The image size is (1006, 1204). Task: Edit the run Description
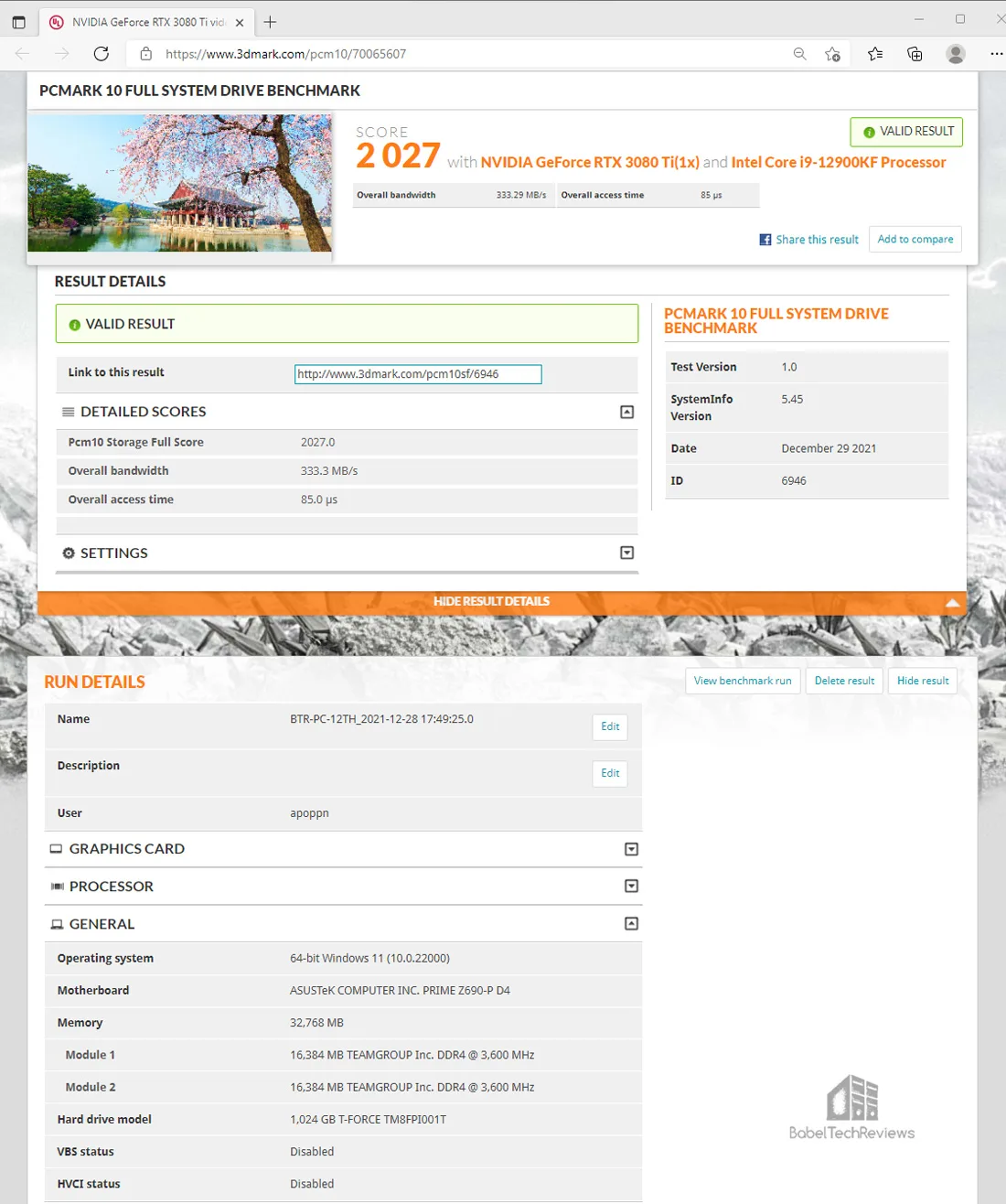(x=610, y=773)
